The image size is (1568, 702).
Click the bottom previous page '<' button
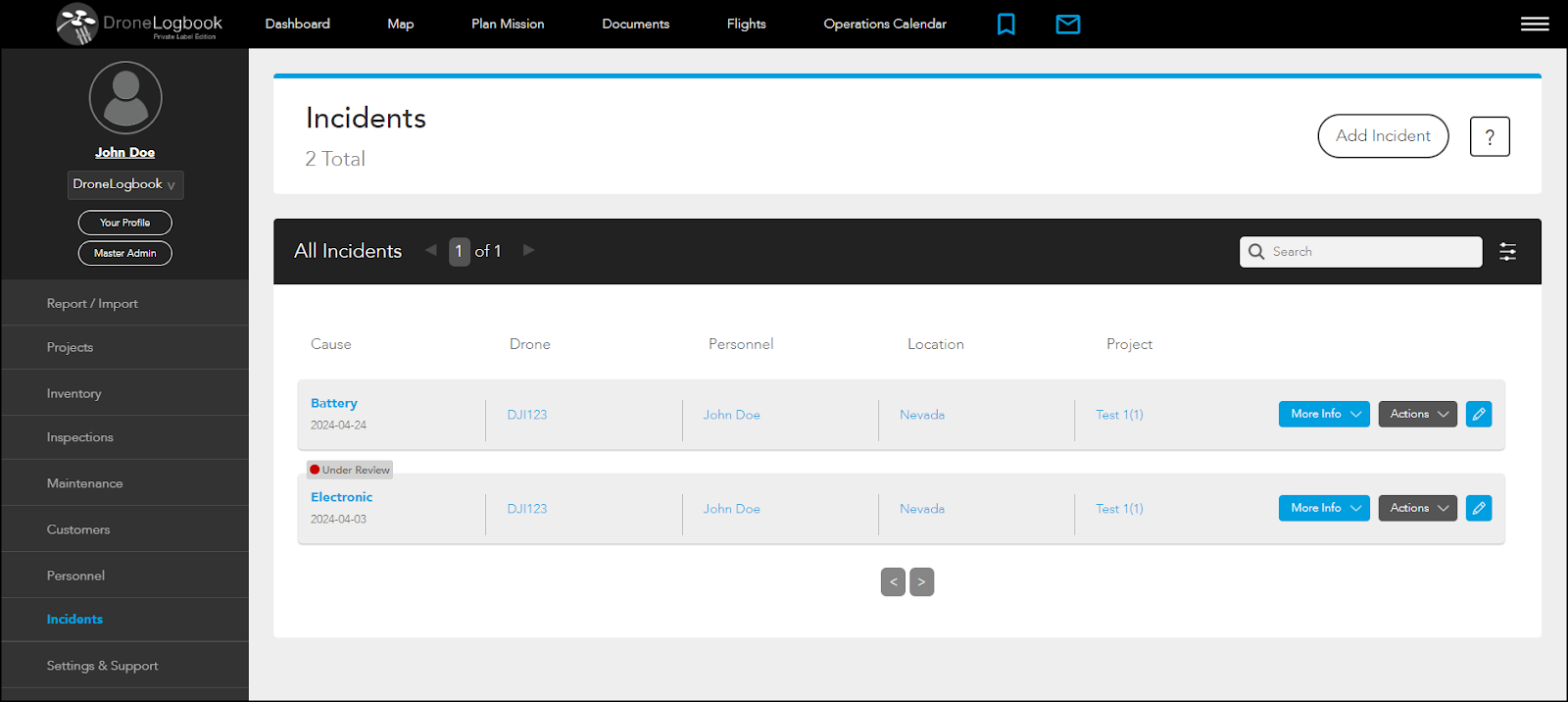[893, 581]
